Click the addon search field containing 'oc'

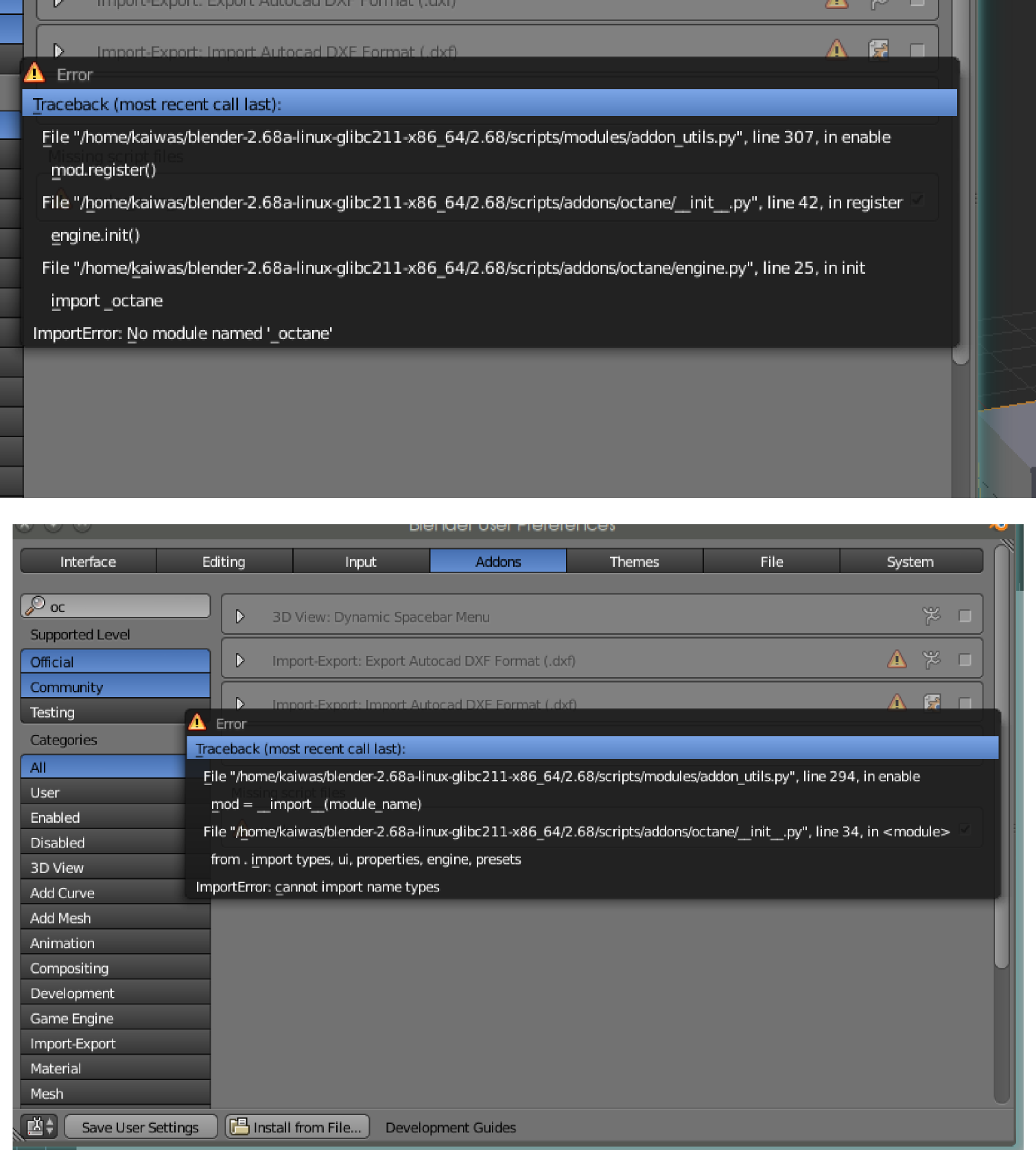[x=115, y=606]
